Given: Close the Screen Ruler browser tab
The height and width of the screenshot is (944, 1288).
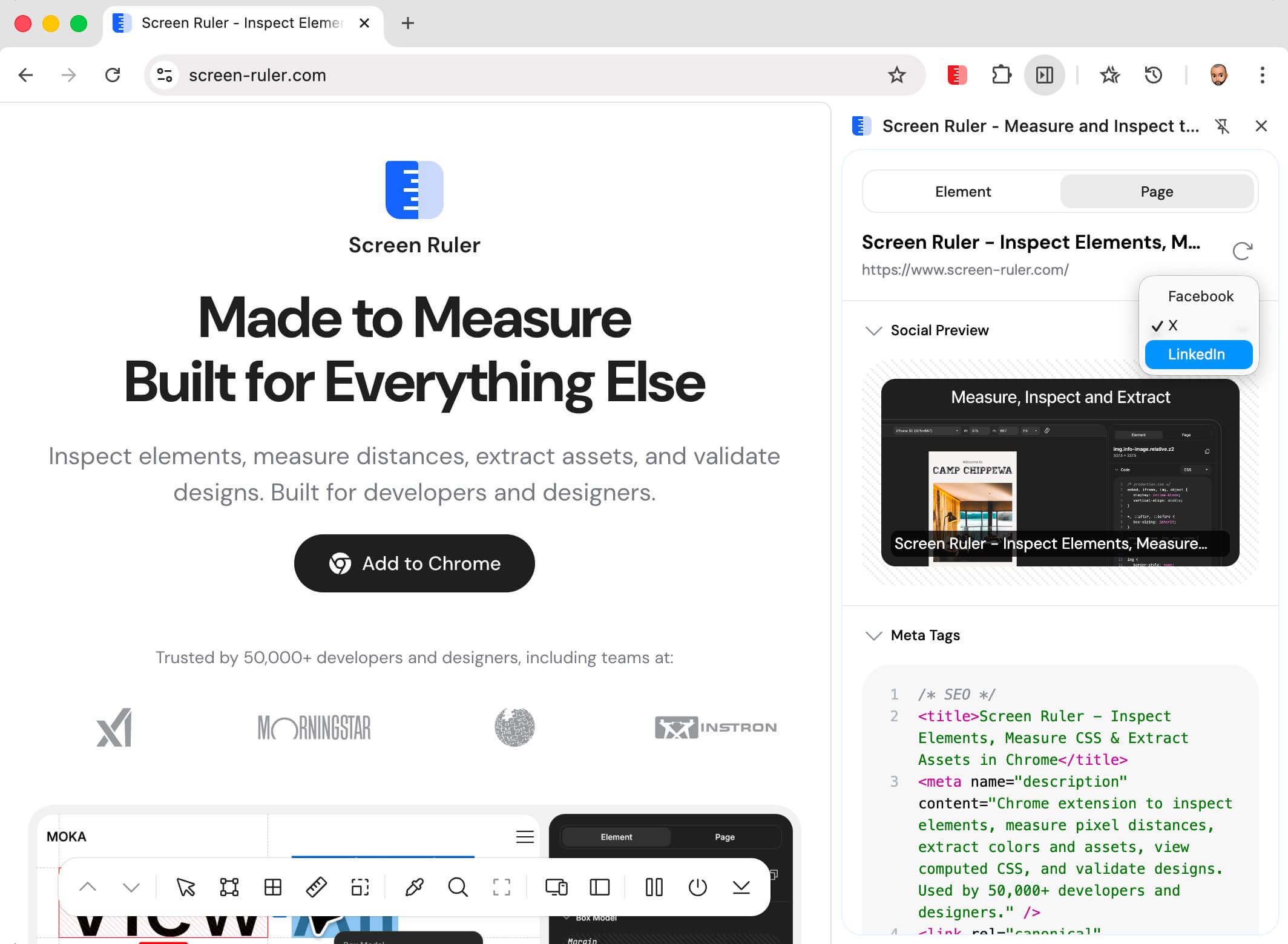Looking at the screenshot, I should tap(364, 23).
